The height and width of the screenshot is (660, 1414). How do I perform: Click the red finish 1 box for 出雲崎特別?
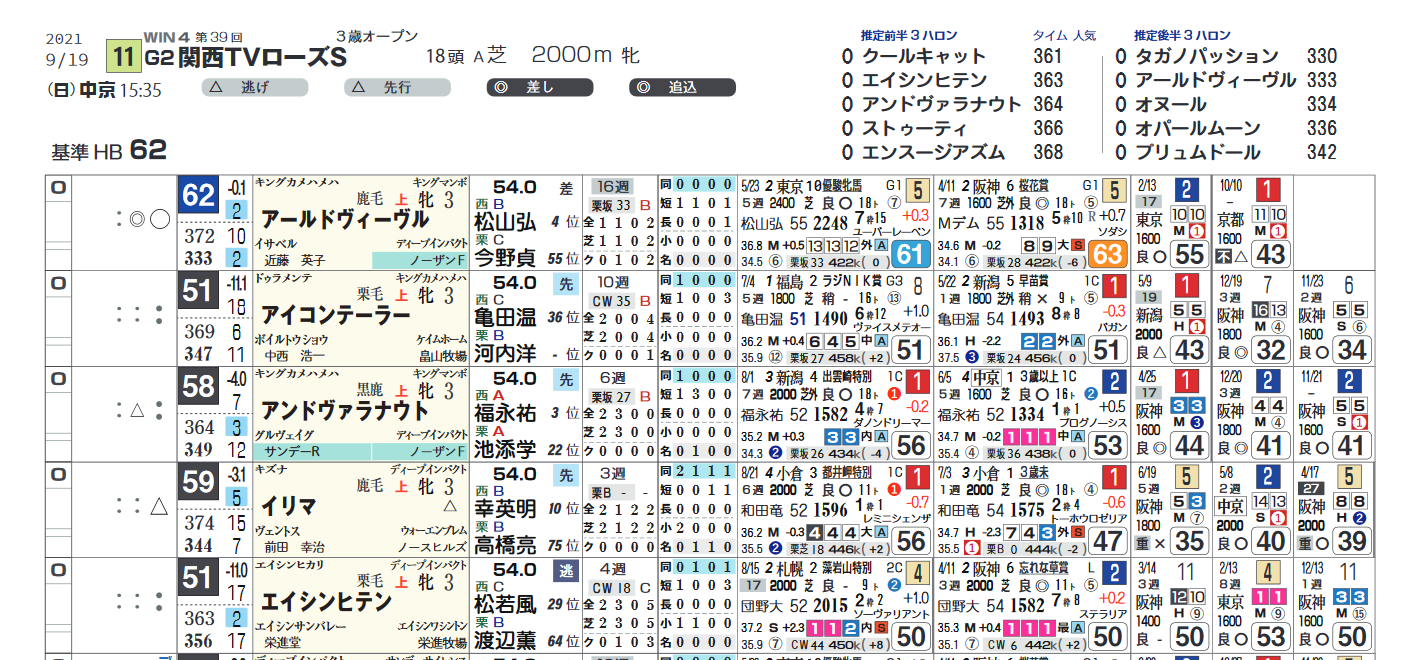tap(918, 382)
